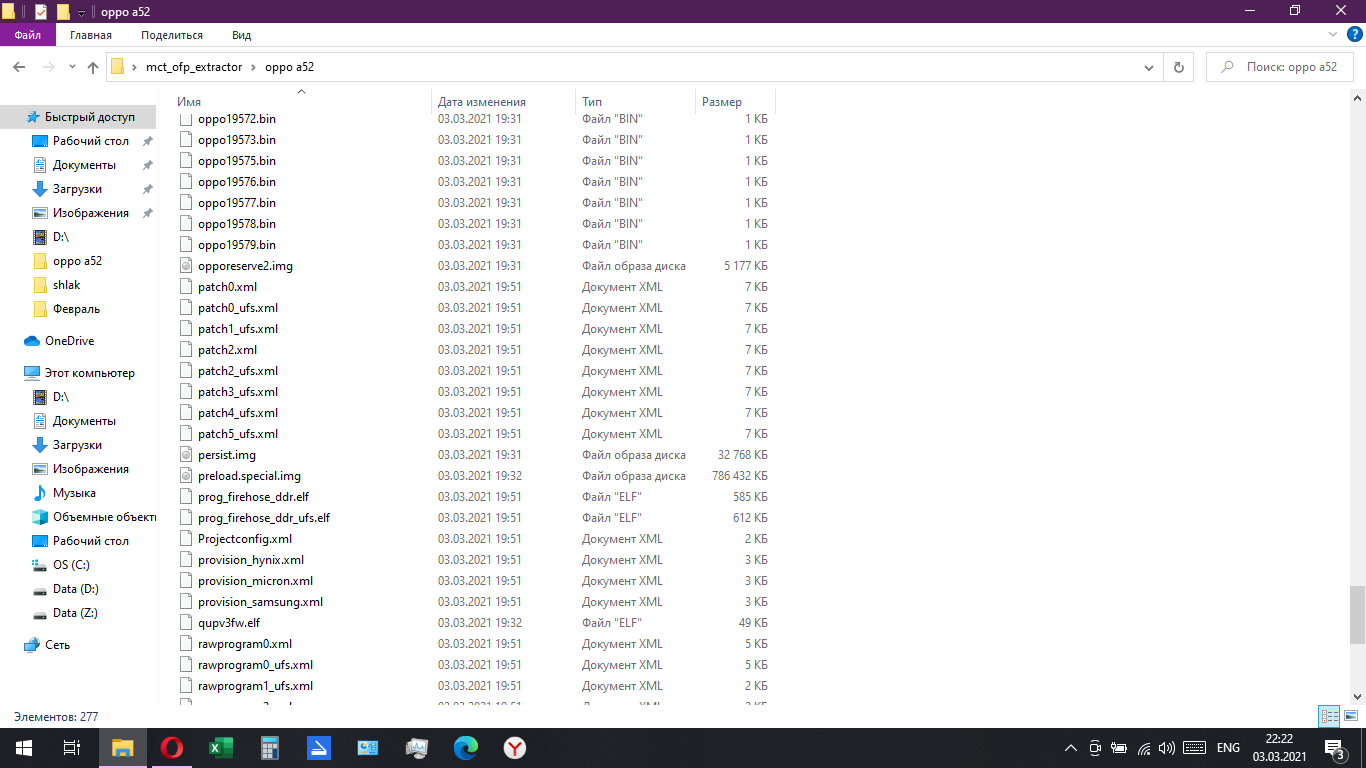1366x768 pixels.
Task: Select the file prog_firehose_ddr_ufs.elf
Action: [x=264, y=518]
